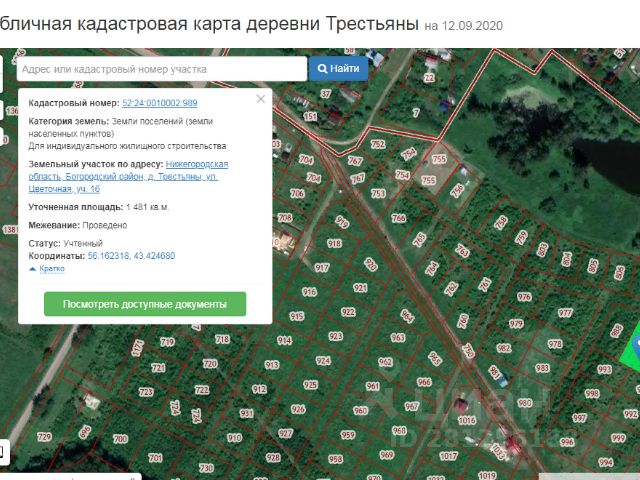This screenshot has width=640, height=480.
Task: Focus the address or cadastral number search field
Action: coord(162,69)
